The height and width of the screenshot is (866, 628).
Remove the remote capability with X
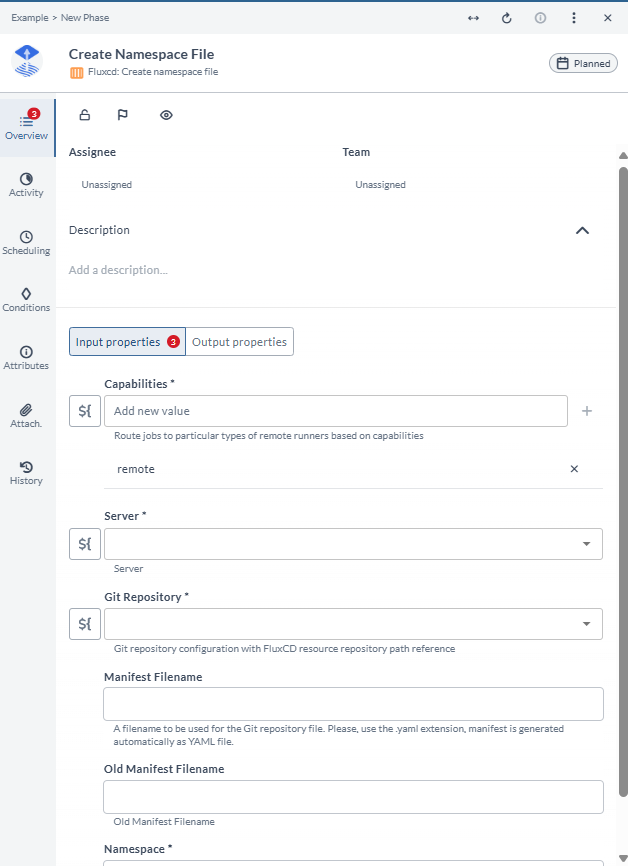click(574, 469)
